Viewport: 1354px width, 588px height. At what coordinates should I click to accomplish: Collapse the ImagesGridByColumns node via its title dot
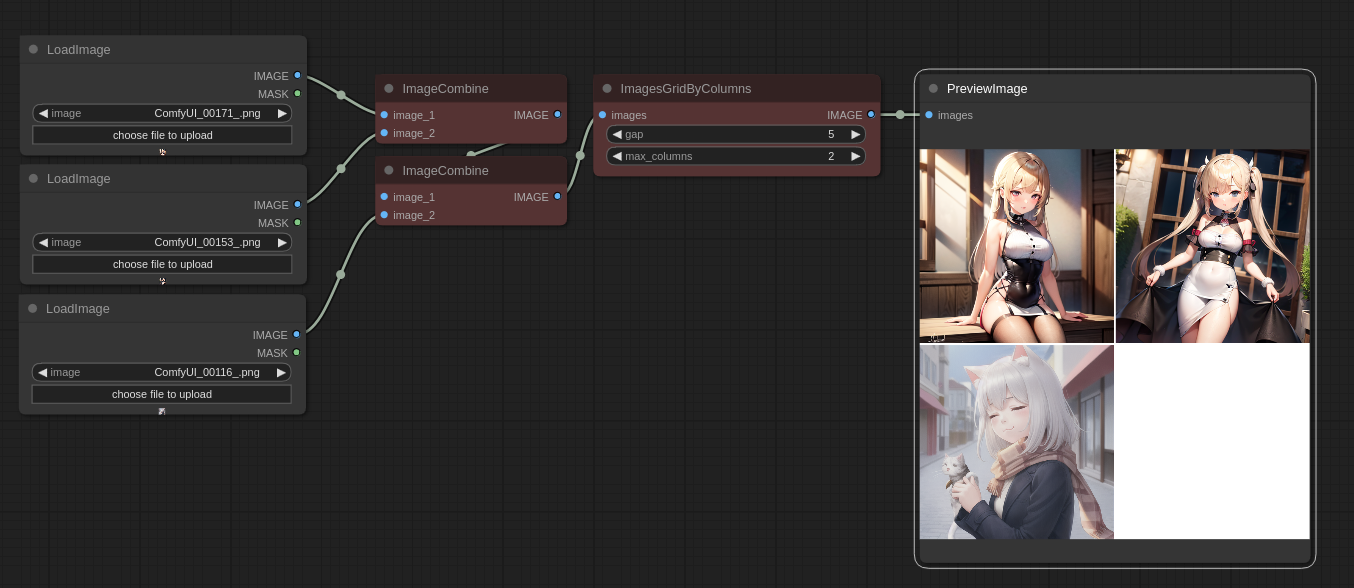[x=607, y=88]
